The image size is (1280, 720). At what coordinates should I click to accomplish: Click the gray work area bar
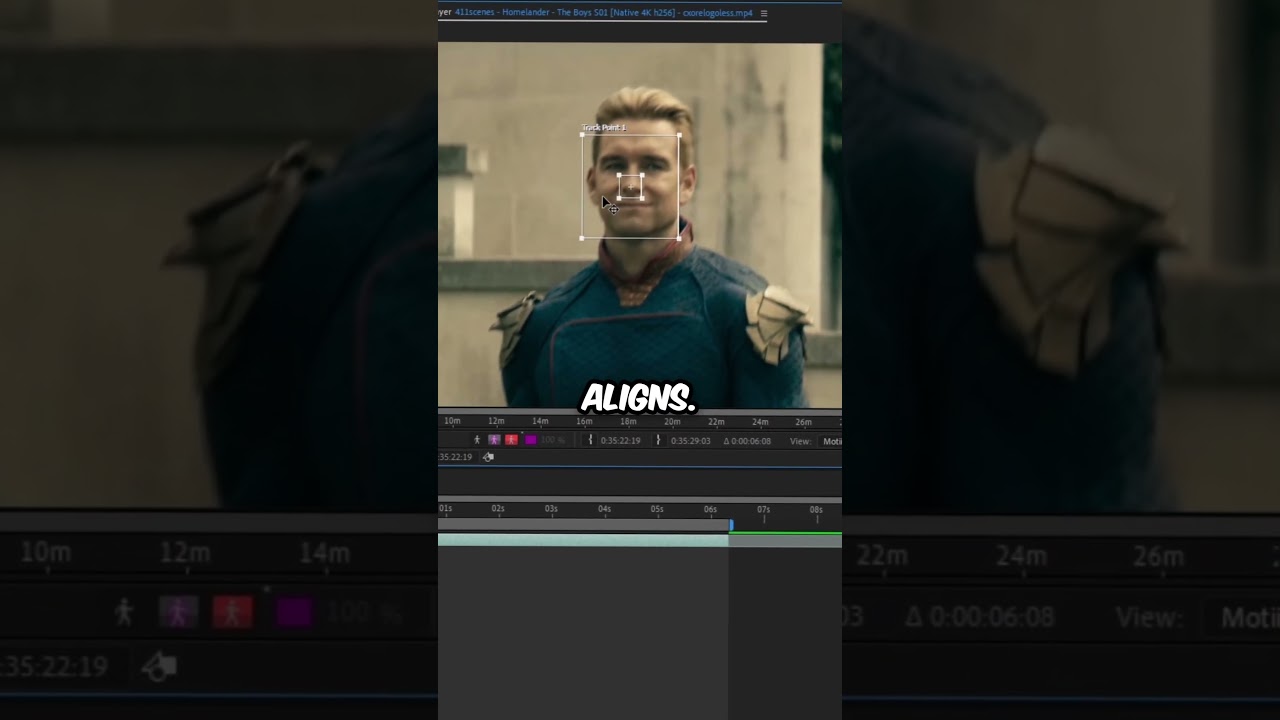584,525
